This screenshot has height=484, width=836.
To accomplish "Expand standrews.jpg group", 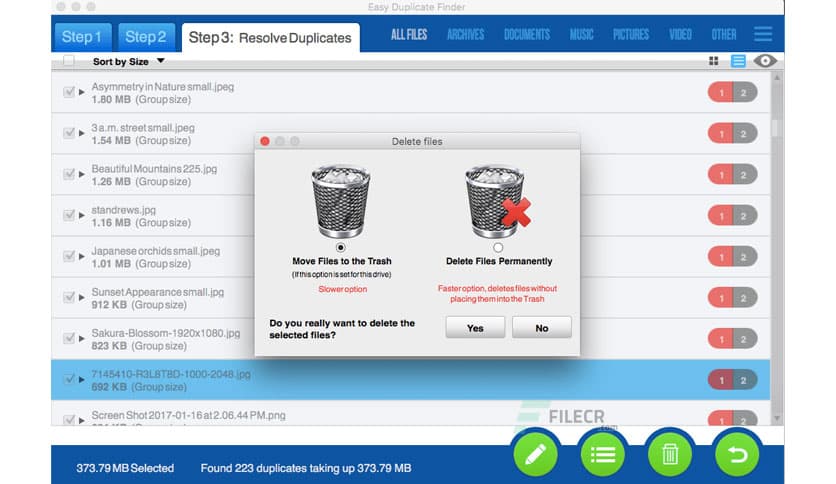I will coord(82,215).
